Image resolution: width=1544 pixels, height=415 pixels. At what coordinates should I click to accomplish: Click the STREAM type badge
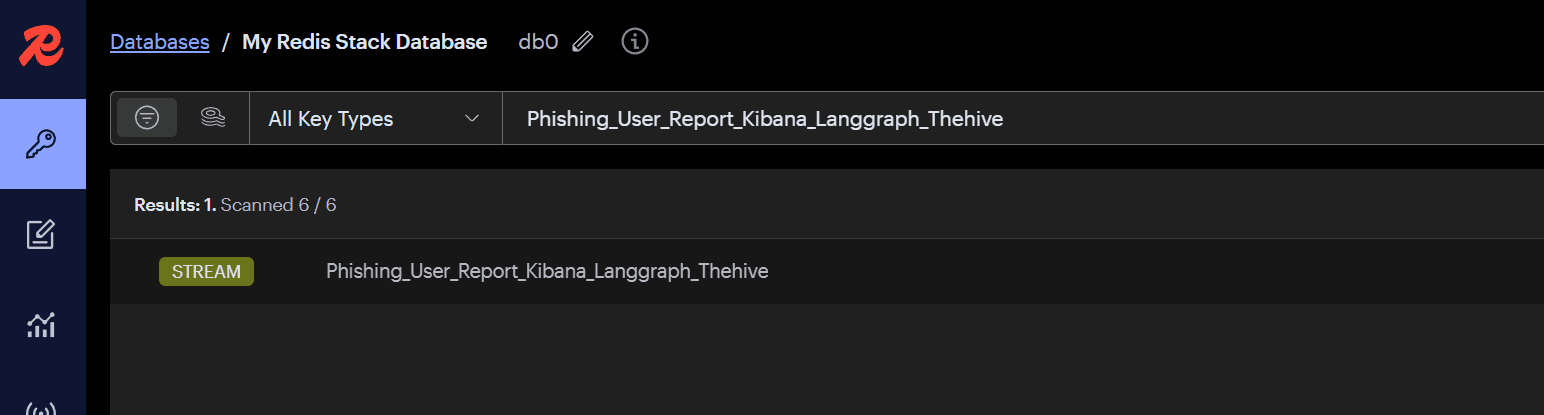[x=206, y=271]
